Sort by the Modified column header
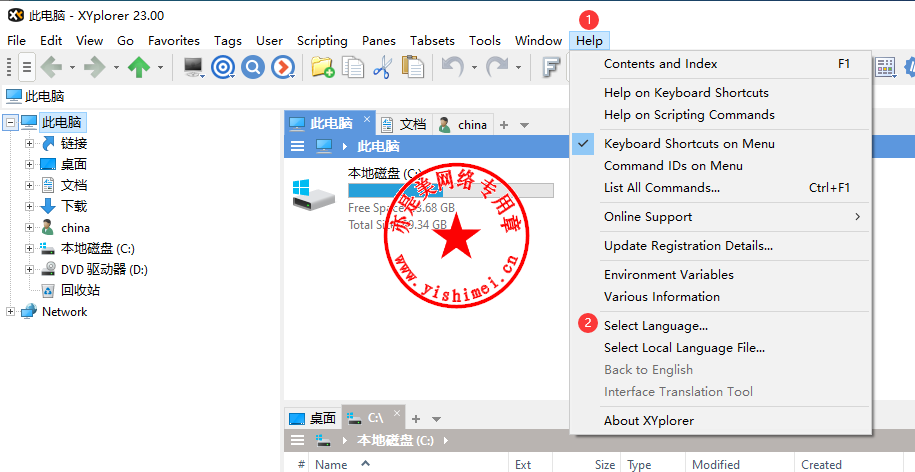 tap(715, 464)
